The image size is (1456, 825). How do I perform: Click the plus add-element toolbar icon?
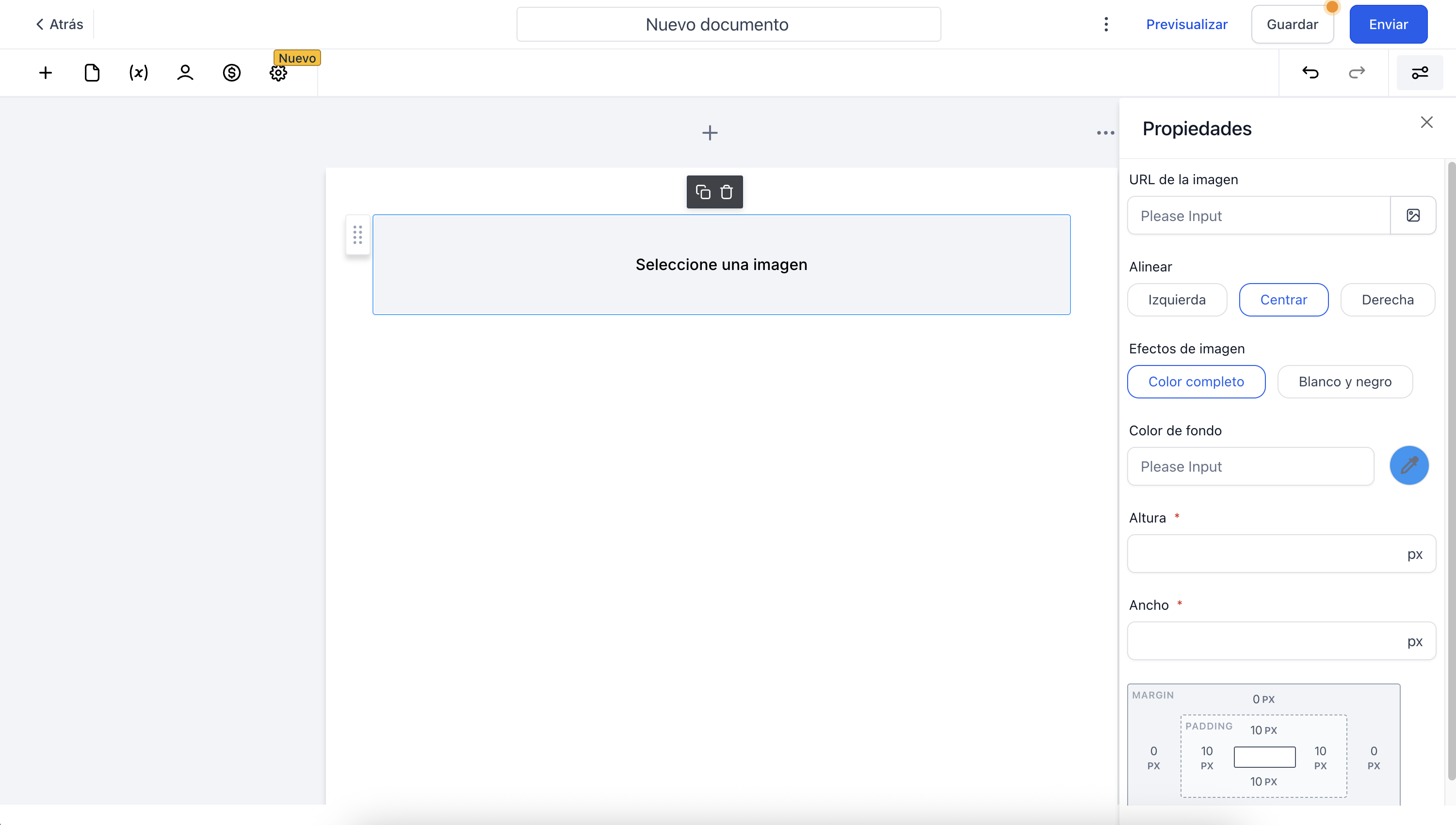(x=46, y=73)
